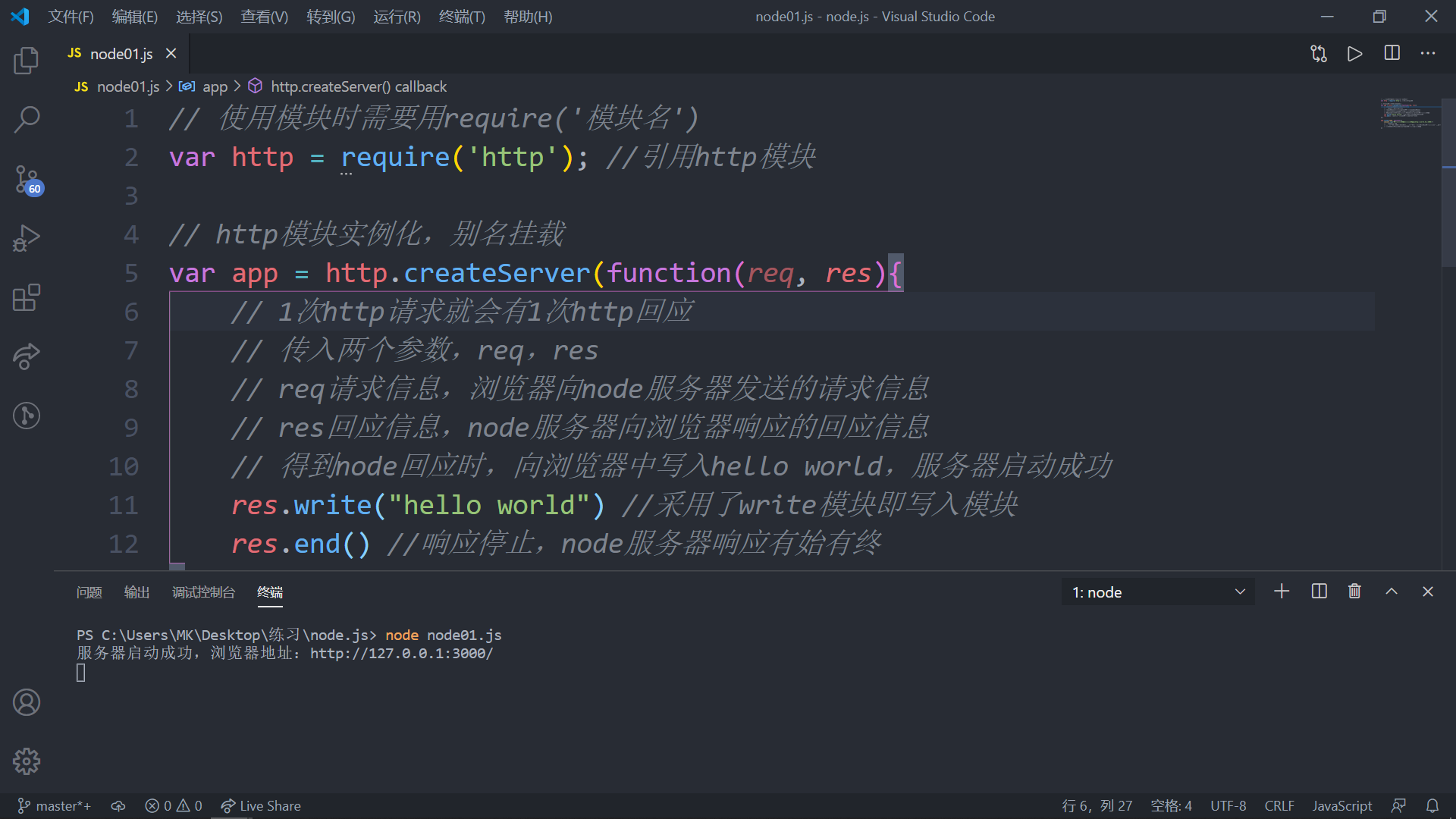The height and width of the screenshot is (819, 1456).
Task: Open the Run and Debug view
Action: [26, 237]
